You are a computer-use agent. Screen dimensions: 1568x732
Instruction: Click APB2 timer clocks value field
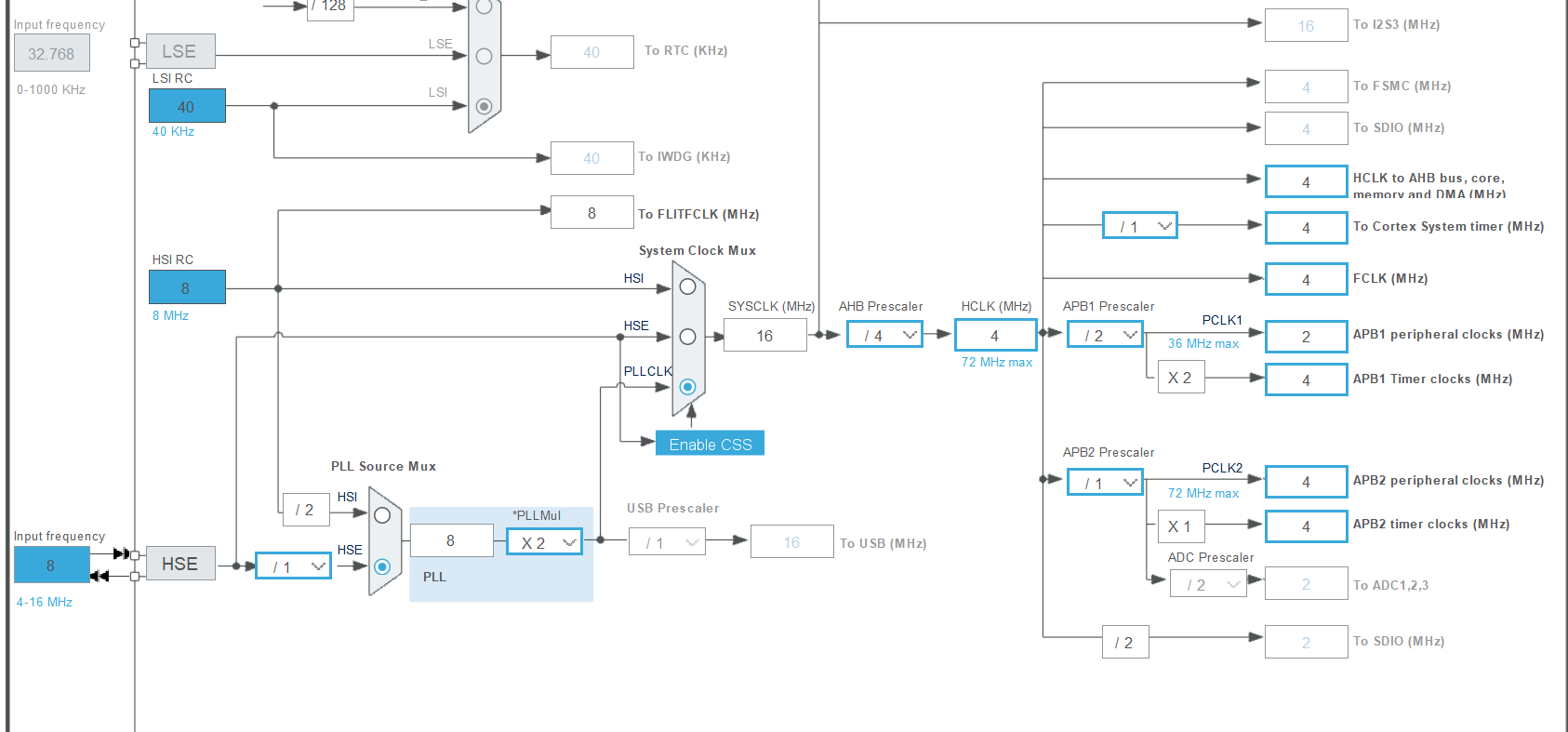pos(1306,526)
